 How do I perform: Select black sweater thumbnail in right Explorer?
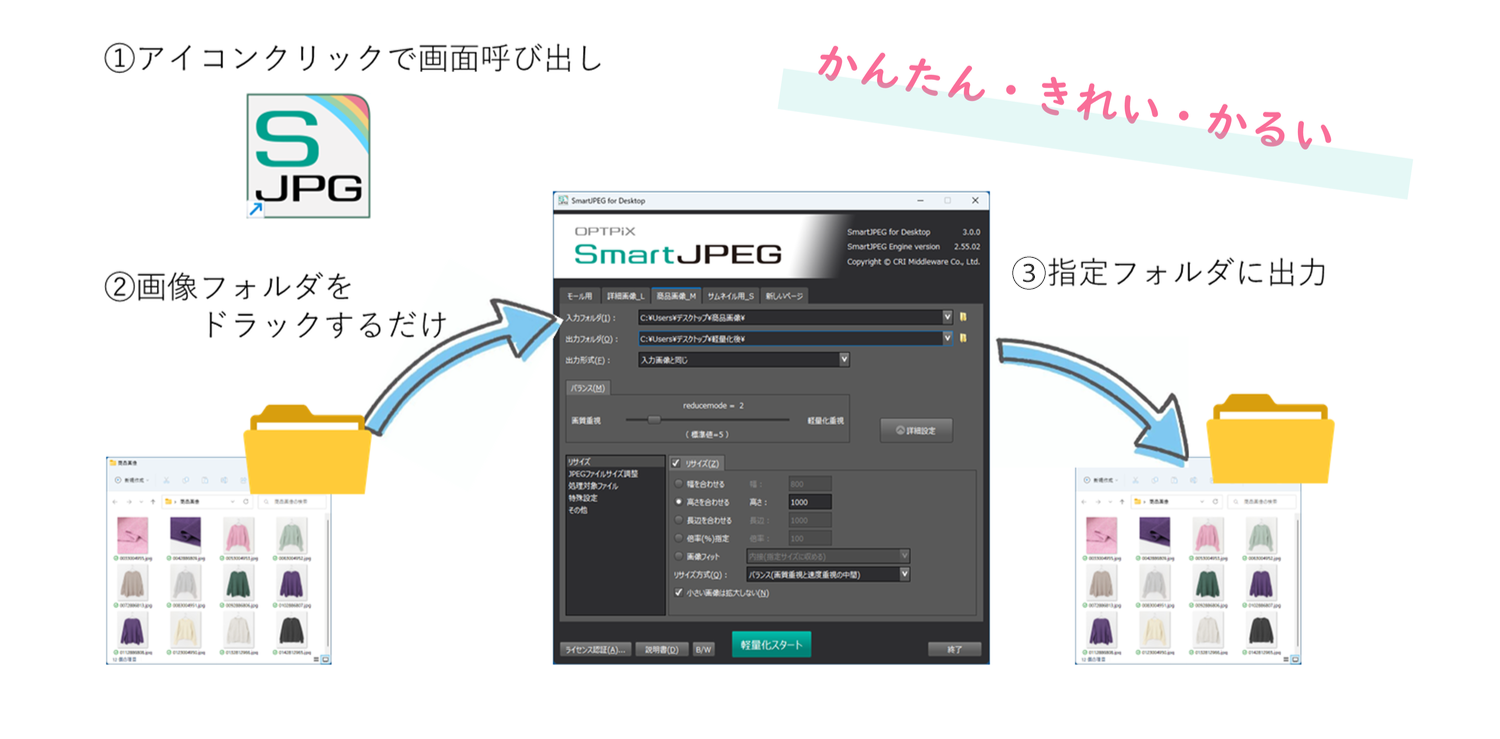tap(1262, 630)
